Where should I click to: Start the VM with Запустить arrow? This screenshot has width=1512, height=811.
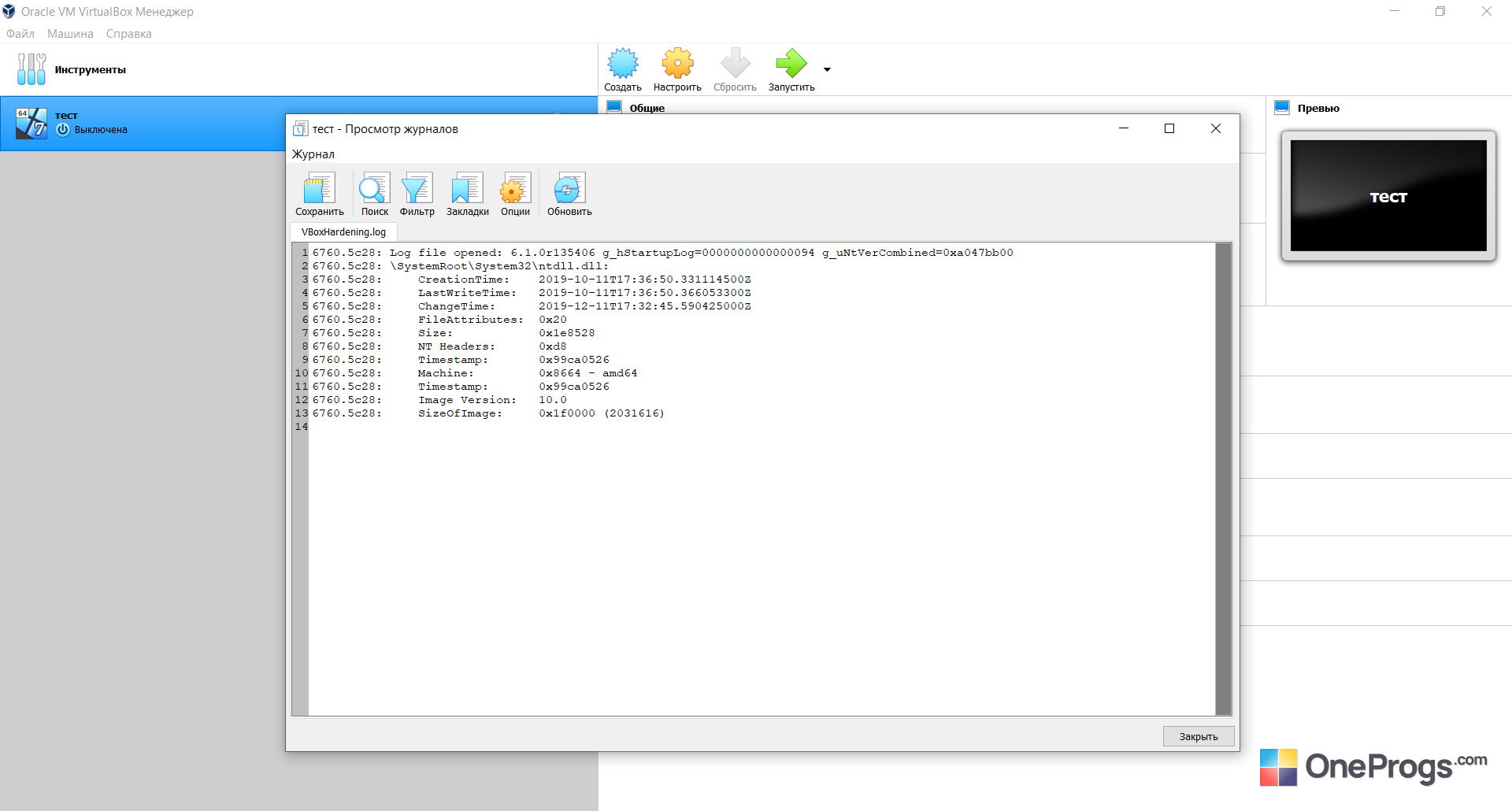pyautogui.click(x=791, y=69)
